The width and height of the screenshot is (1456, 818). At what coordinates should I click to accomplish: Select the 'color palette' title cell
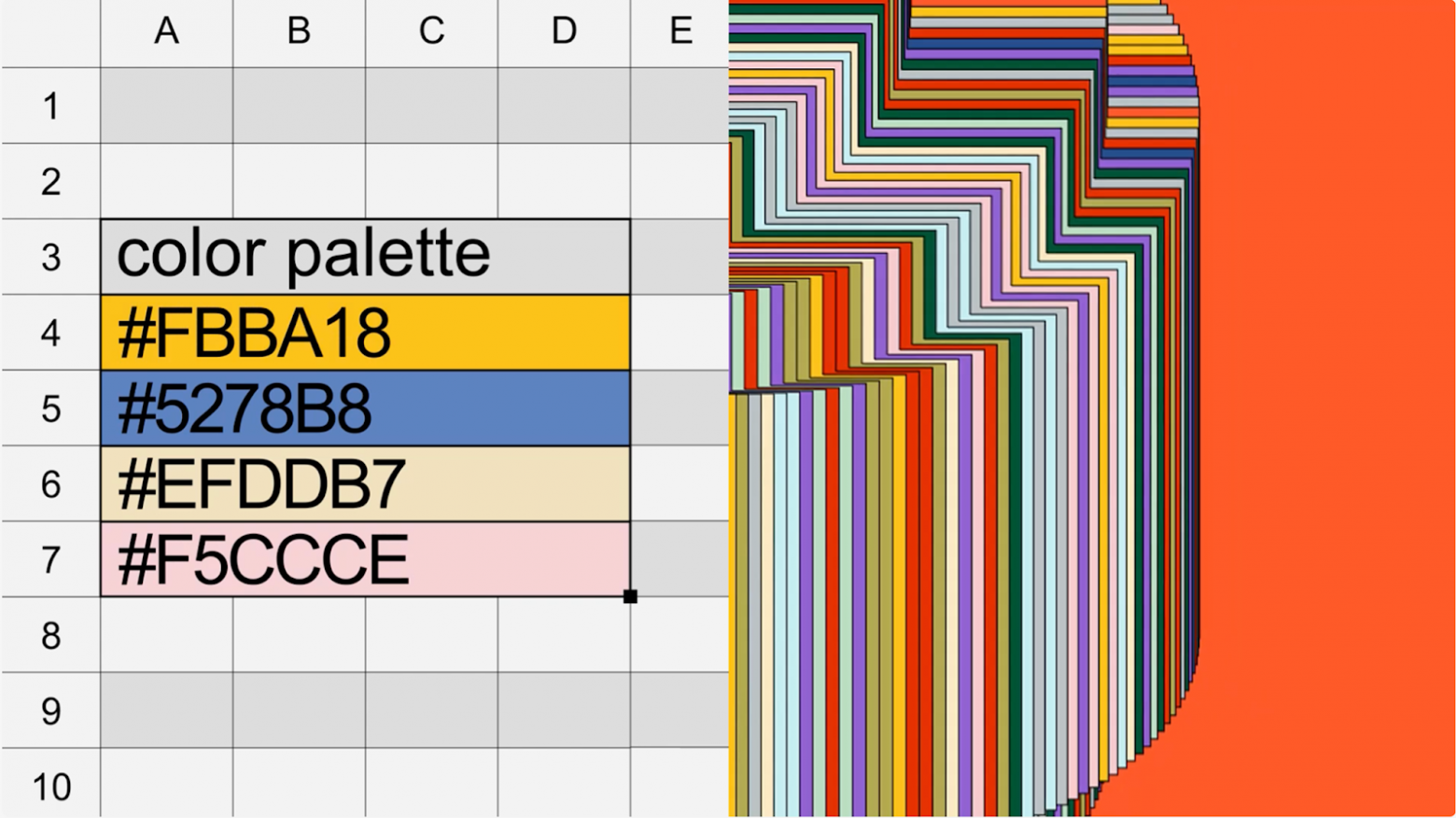[x=365, y=257]
